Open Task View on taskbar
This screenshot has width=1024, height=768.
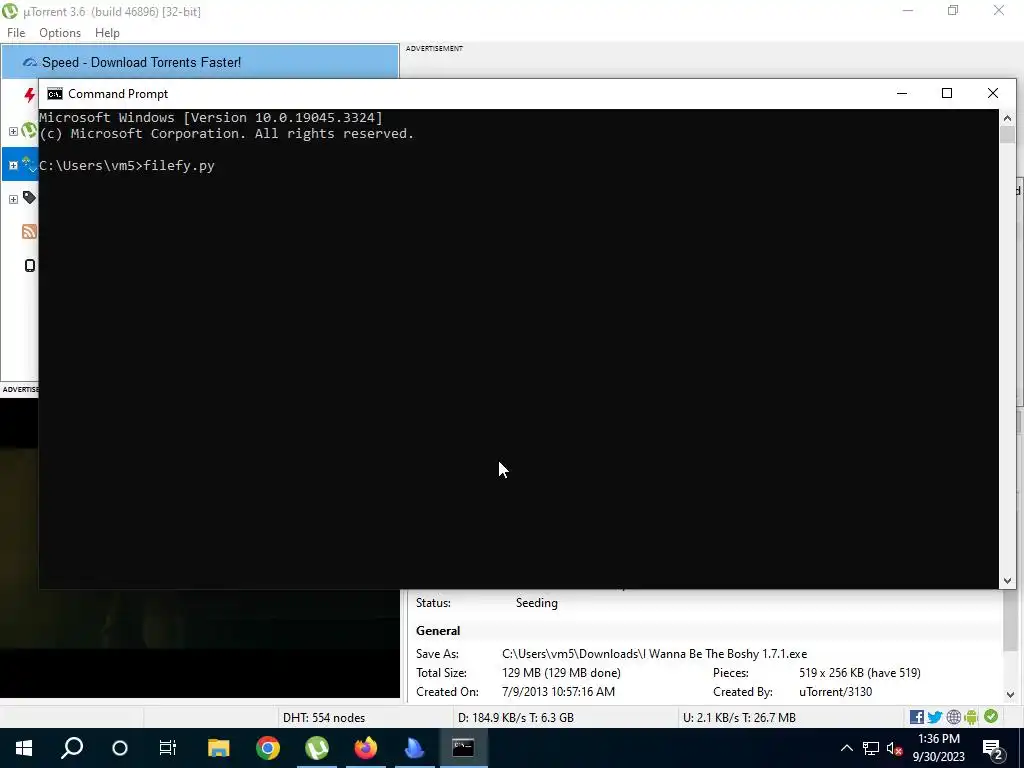168,748
